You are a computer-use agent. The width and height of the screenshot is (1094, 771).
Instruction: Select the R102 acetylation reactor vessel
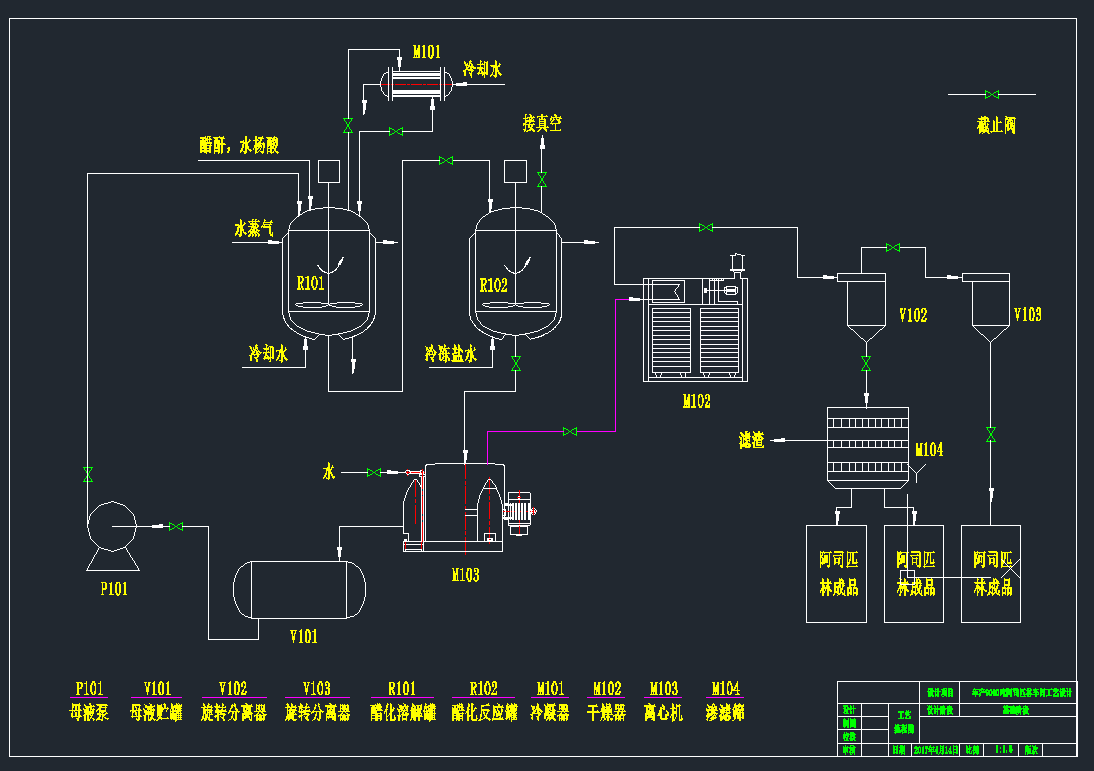tap(514, 275)
